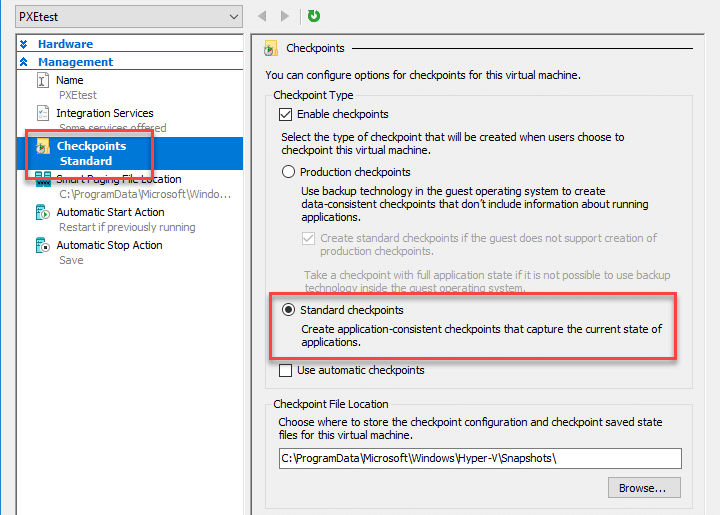720x515 pixels.
Task: Click the Automatic Stop Action icon
Action: coord(43,246)
